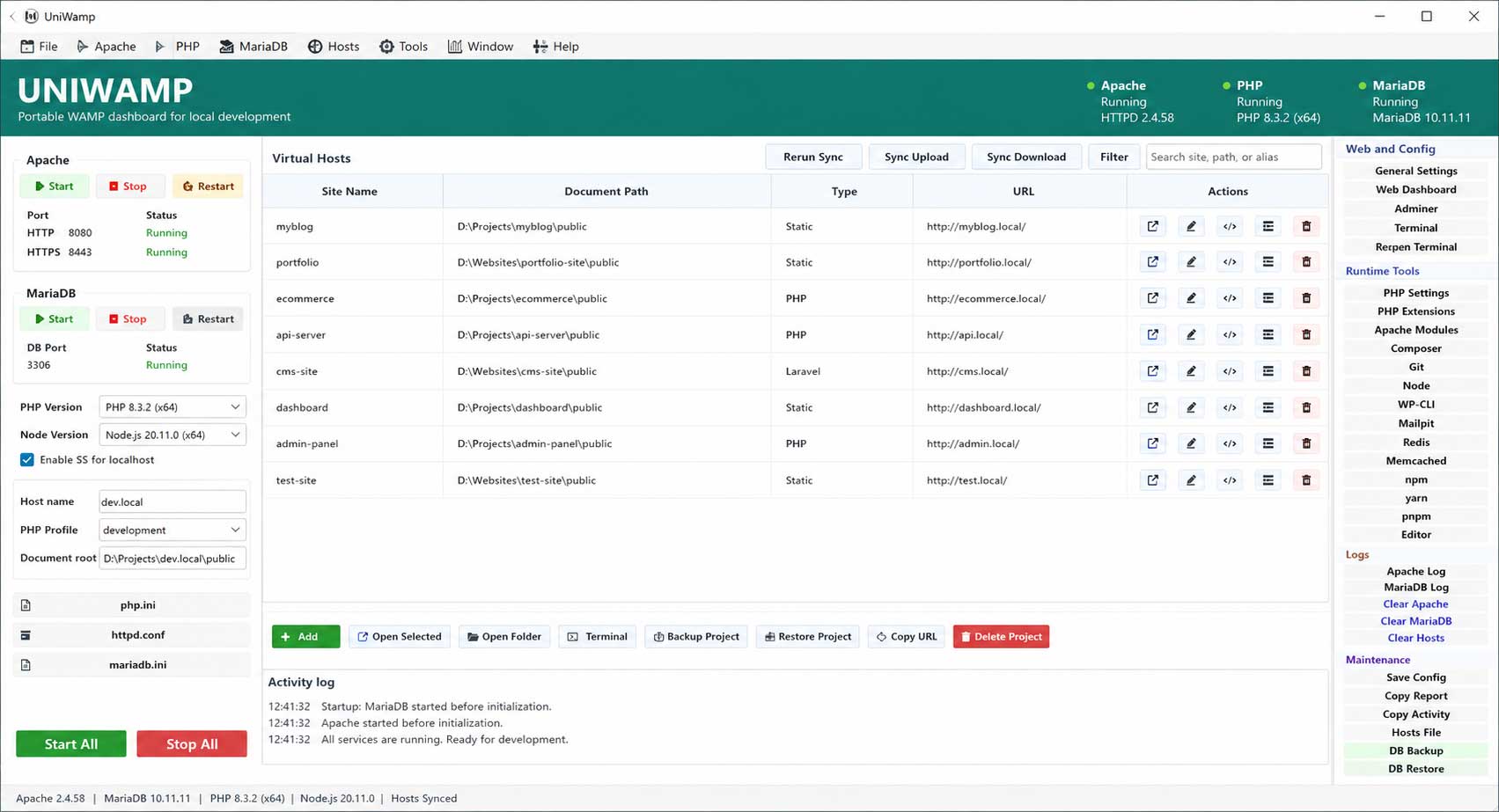1499x812 pixels.
Task: Click the Document root input field
Action: click(x=172, y=558)
